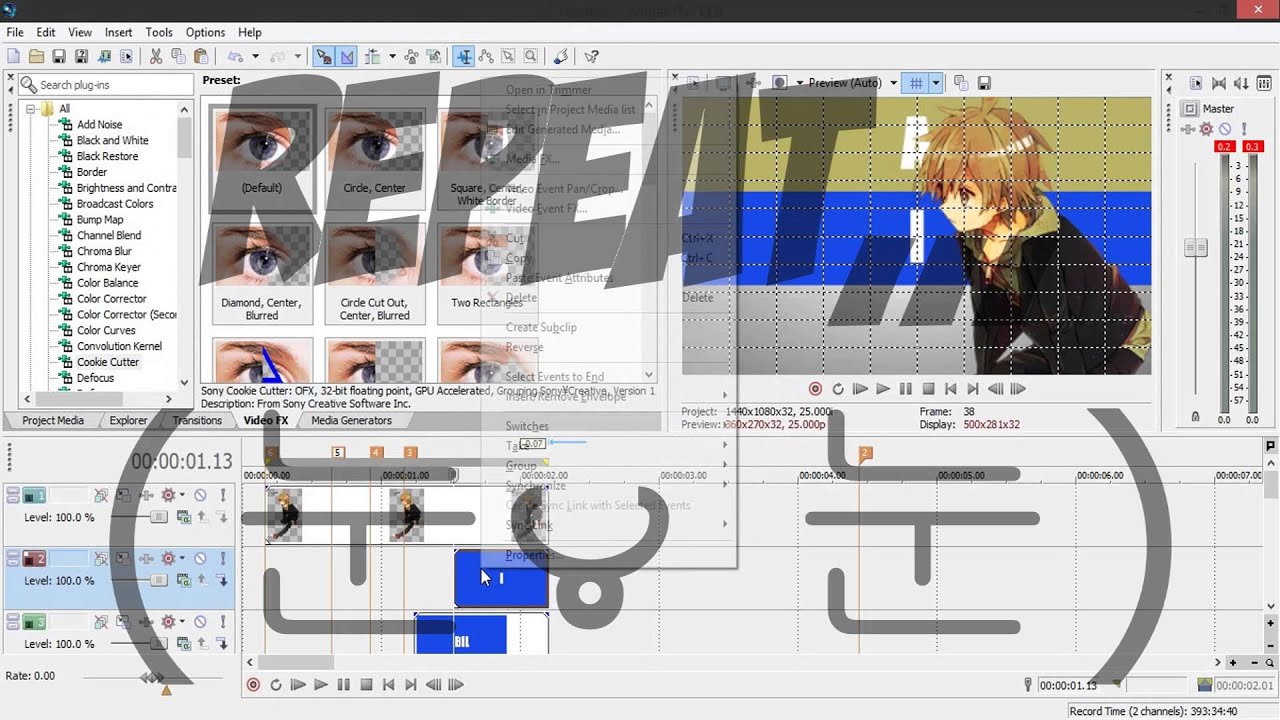This screenshot has width=1280, height=720.
Task: Open the Overlays dropdown arrow in preview
Action: tap(936, 83)
